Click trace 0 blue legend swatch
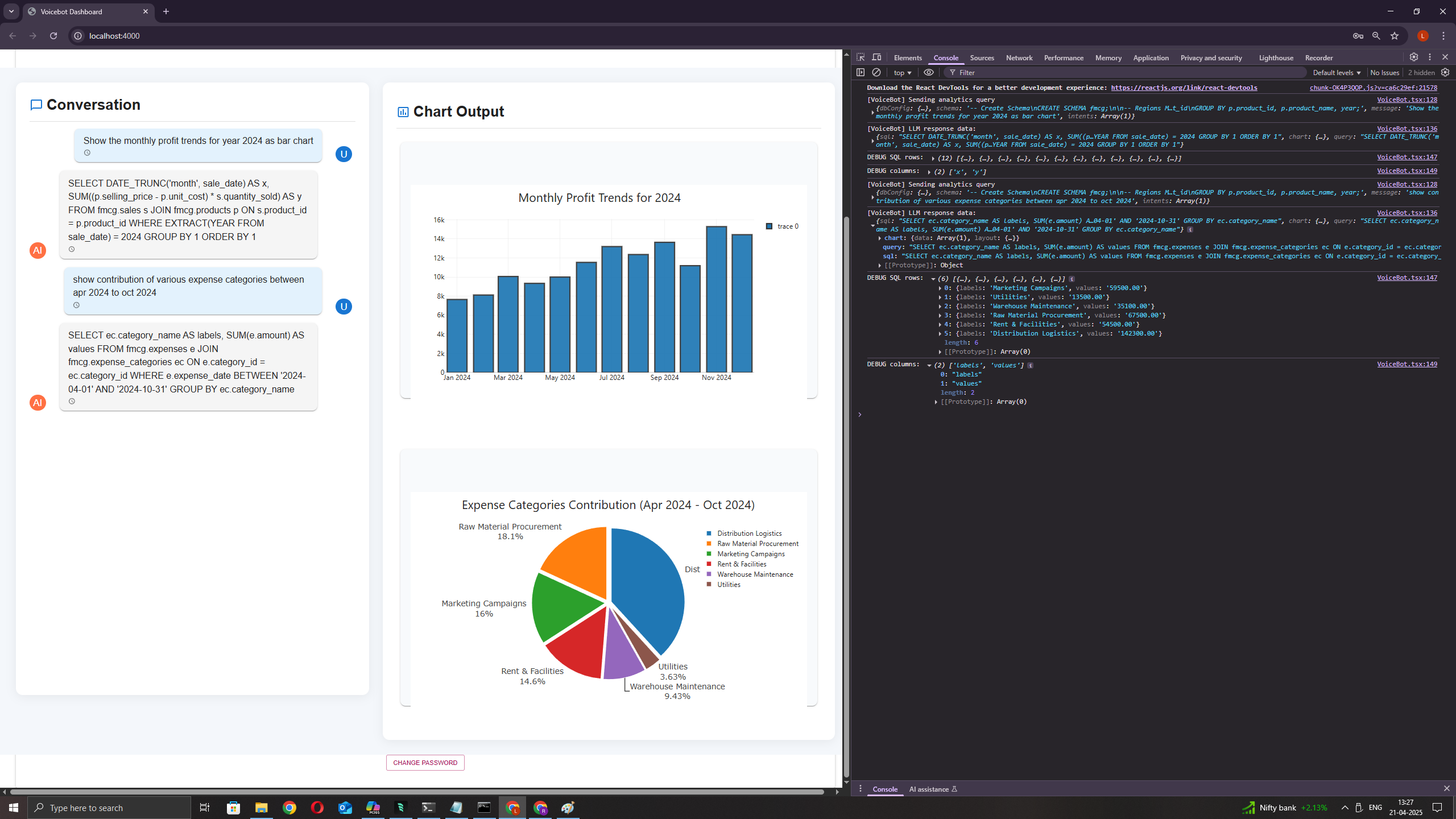 (x=770, y=226)
